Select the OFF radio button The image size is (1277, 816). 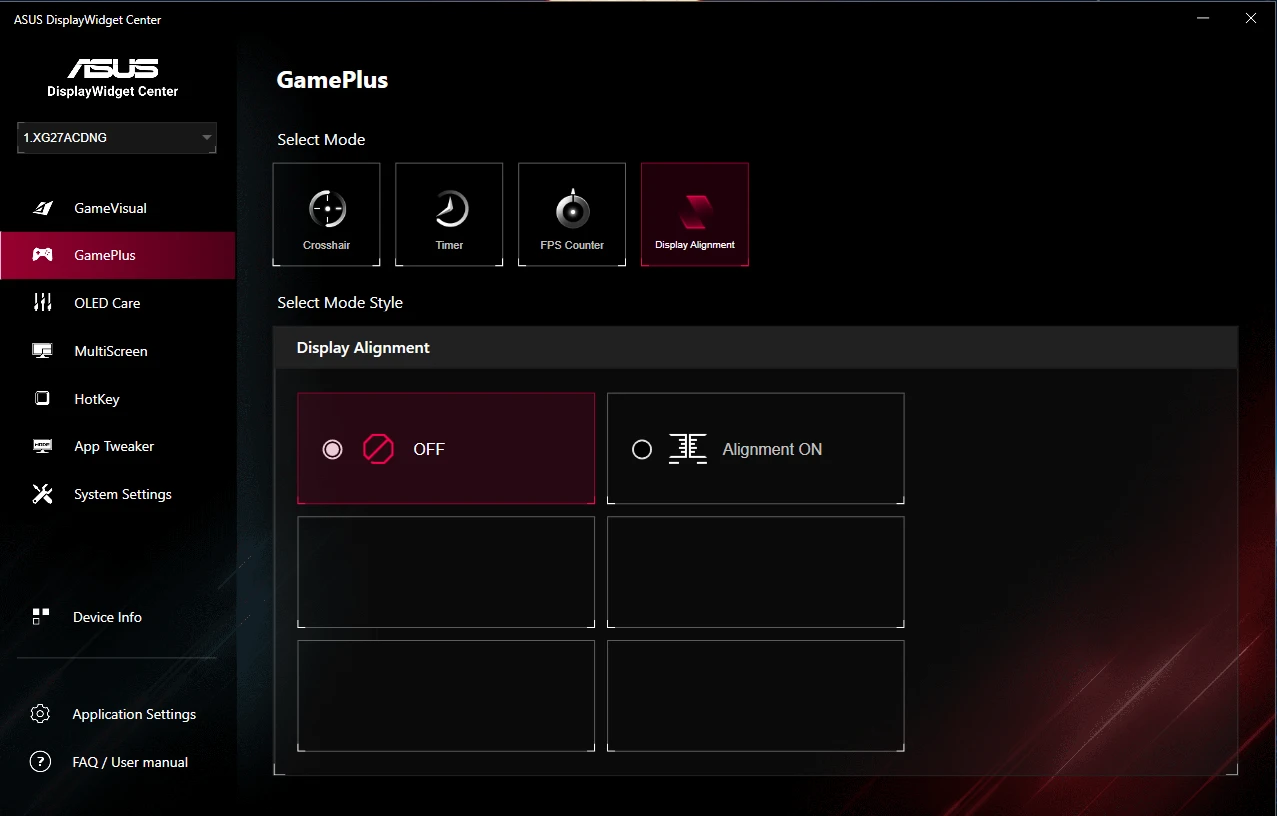(x=333, y=450)
